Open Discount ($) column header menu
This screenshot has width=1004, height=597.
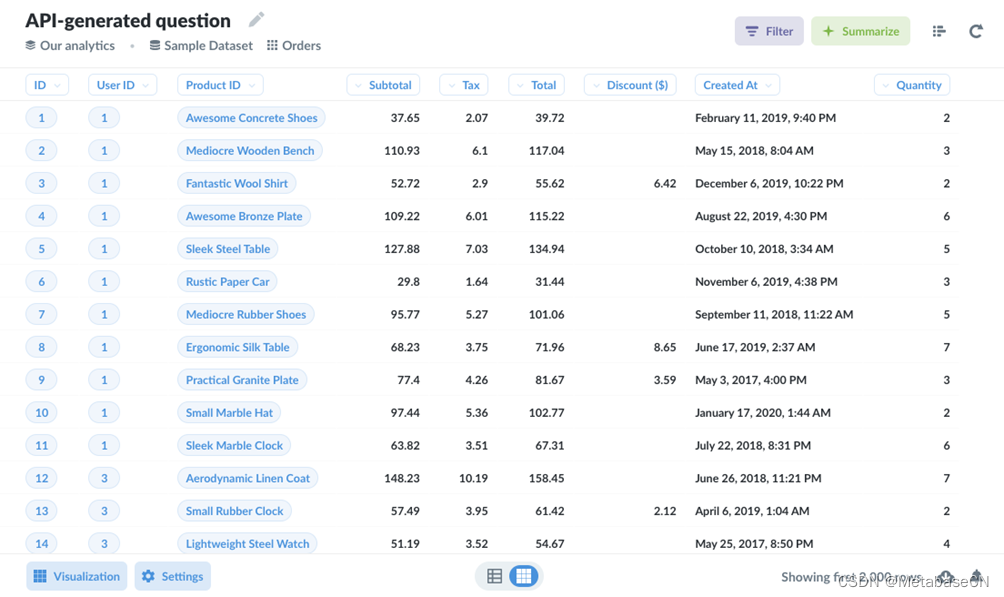630,85
